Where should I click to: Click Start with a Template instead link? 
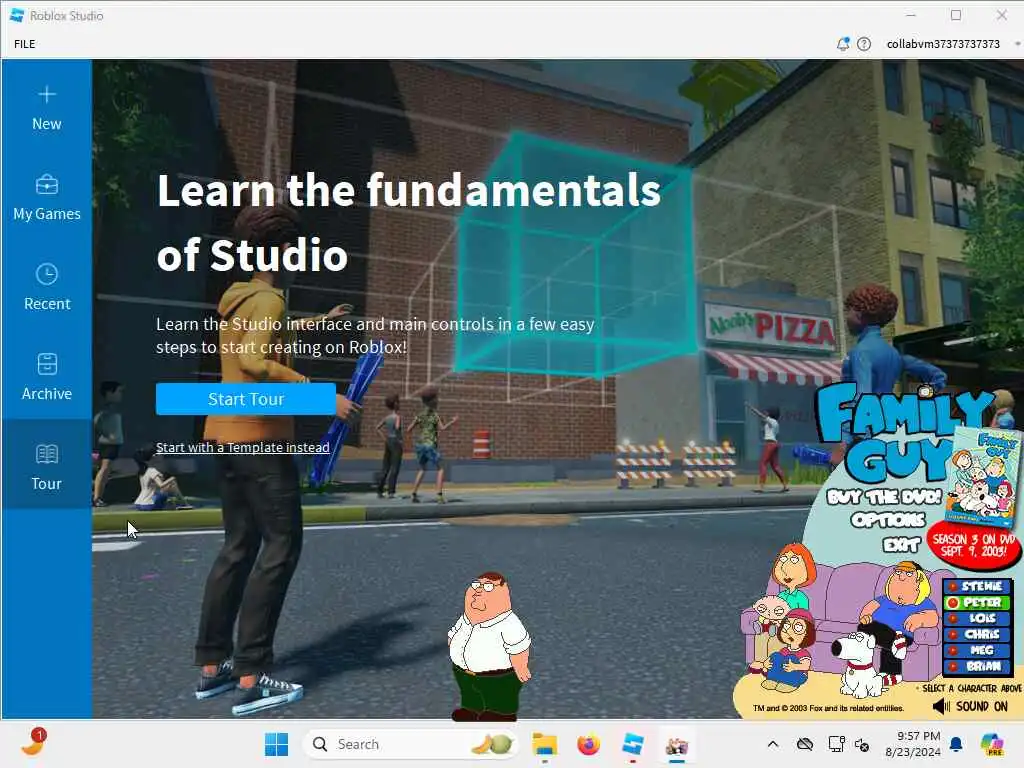coord(242,447)
